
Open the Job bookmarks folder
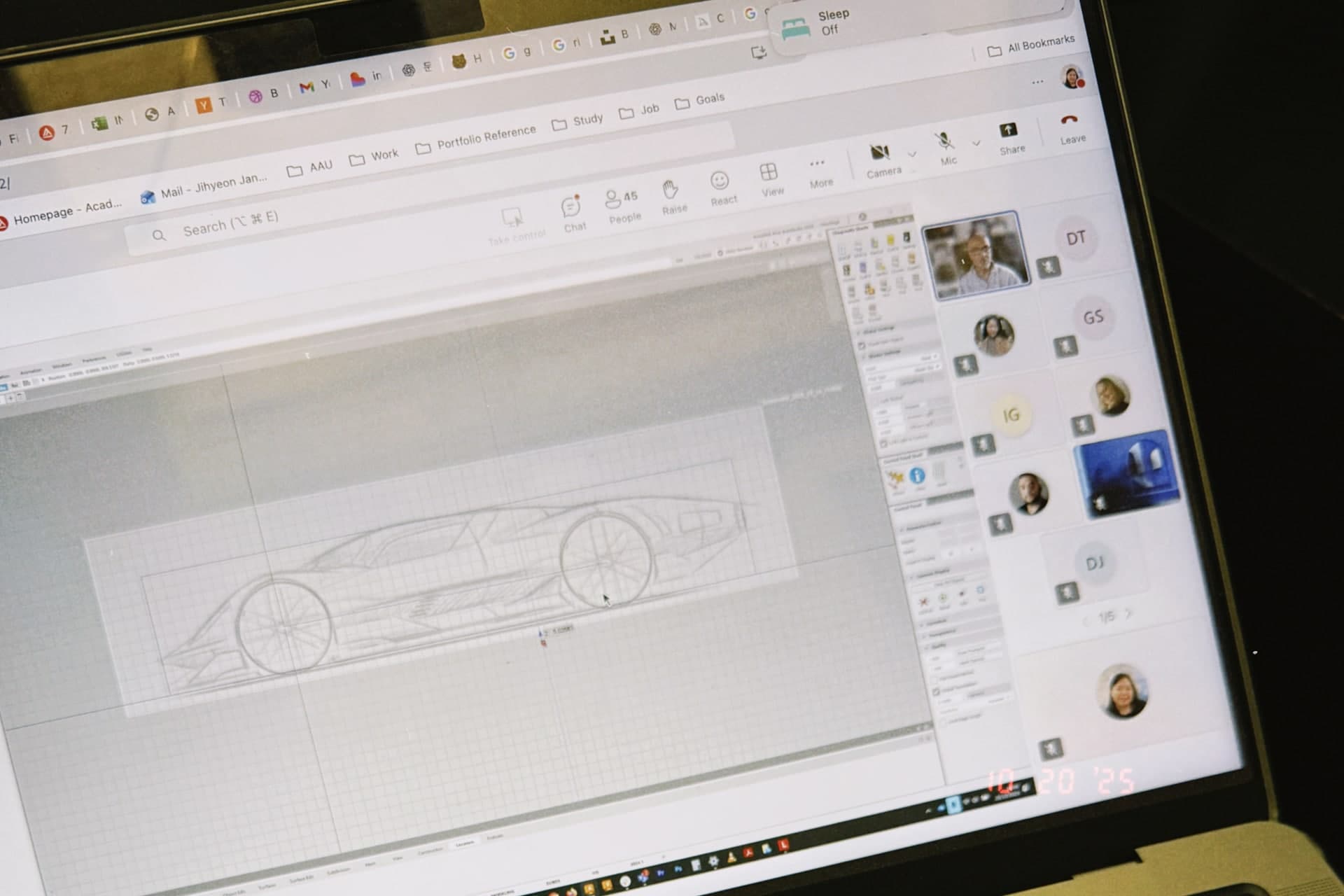(x=639, y=111)
